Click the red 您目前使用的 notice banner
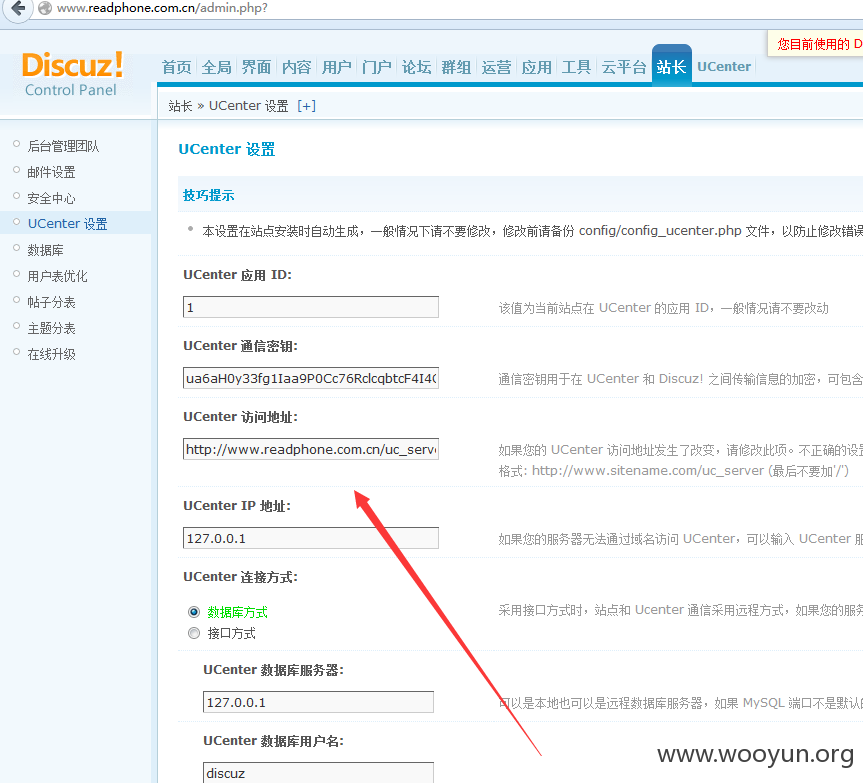 click(x=816, y=43)
